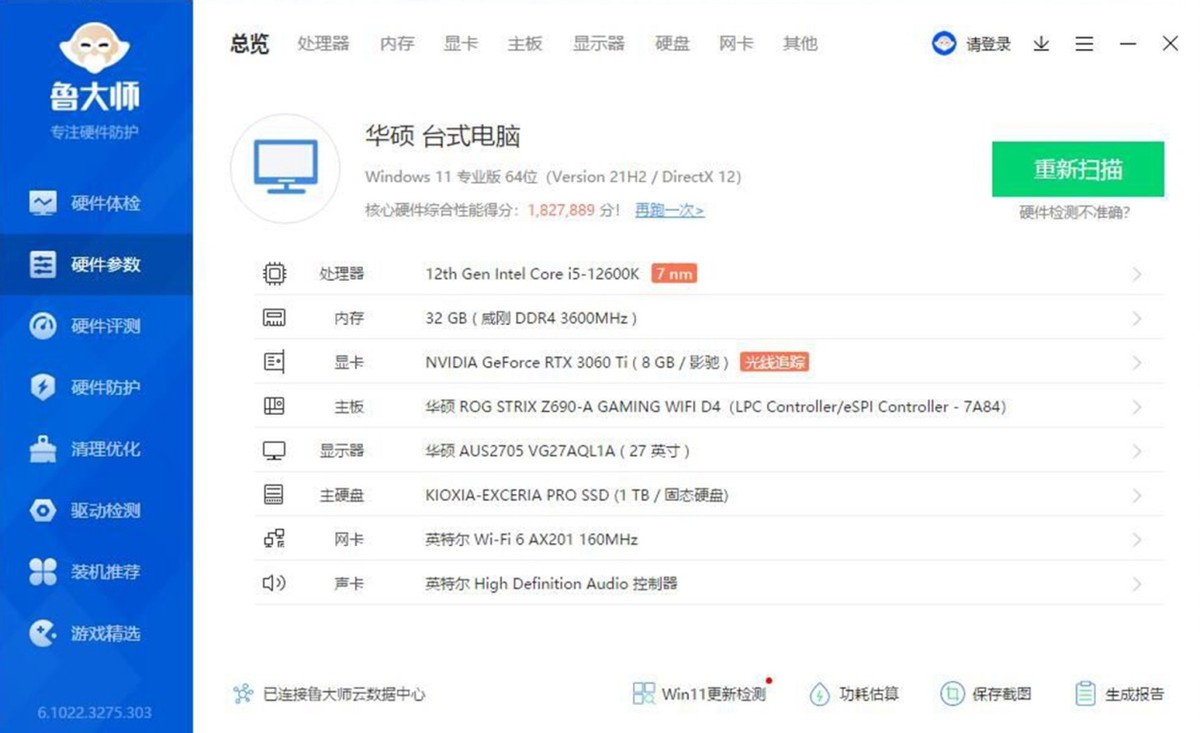Viewport: 1200px width, 733px height.
Task: Switch to the top 主板 tab
Action: click(525, 43)
